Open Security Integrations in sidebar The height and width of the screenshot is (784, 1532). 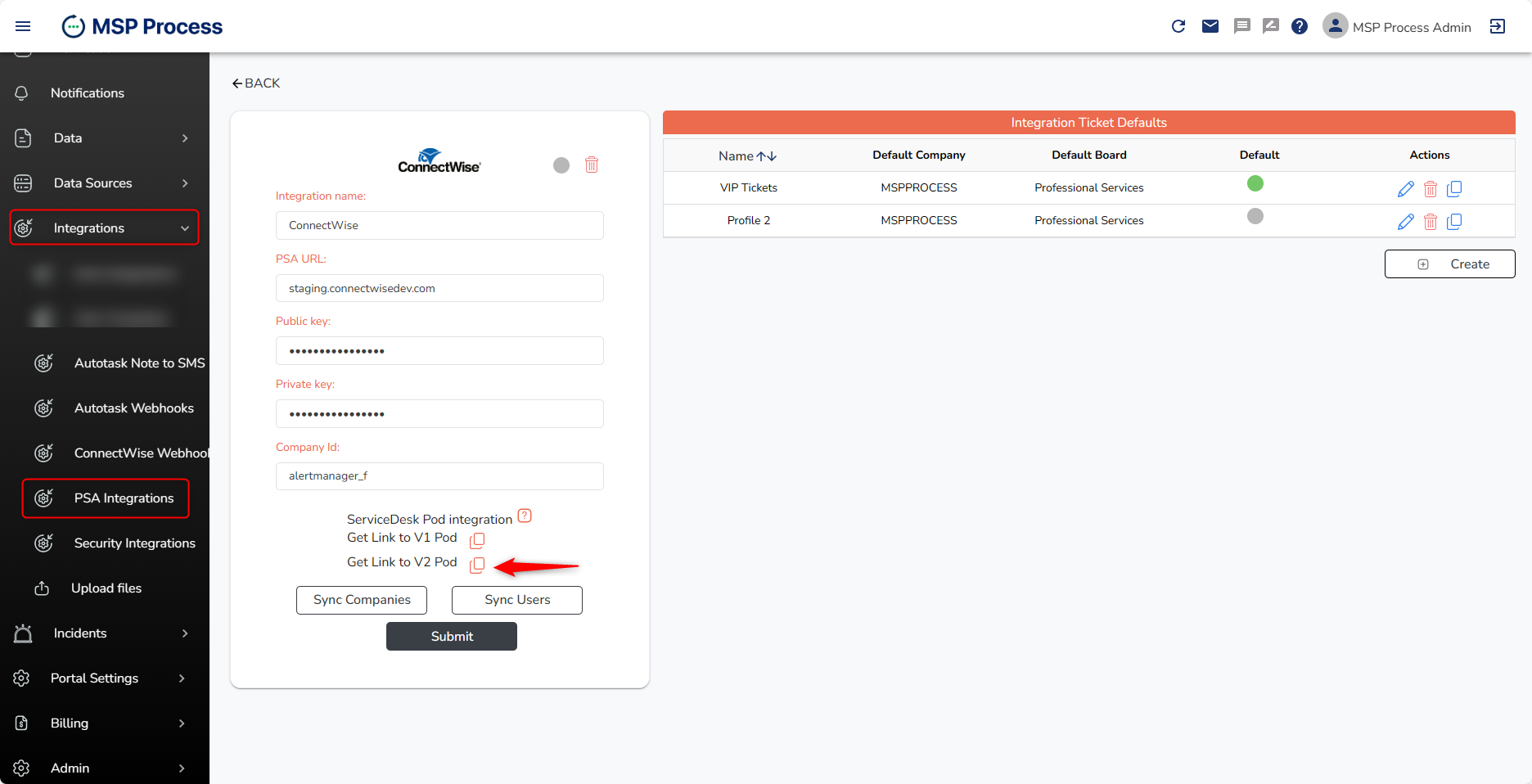[x=134, y=543]
